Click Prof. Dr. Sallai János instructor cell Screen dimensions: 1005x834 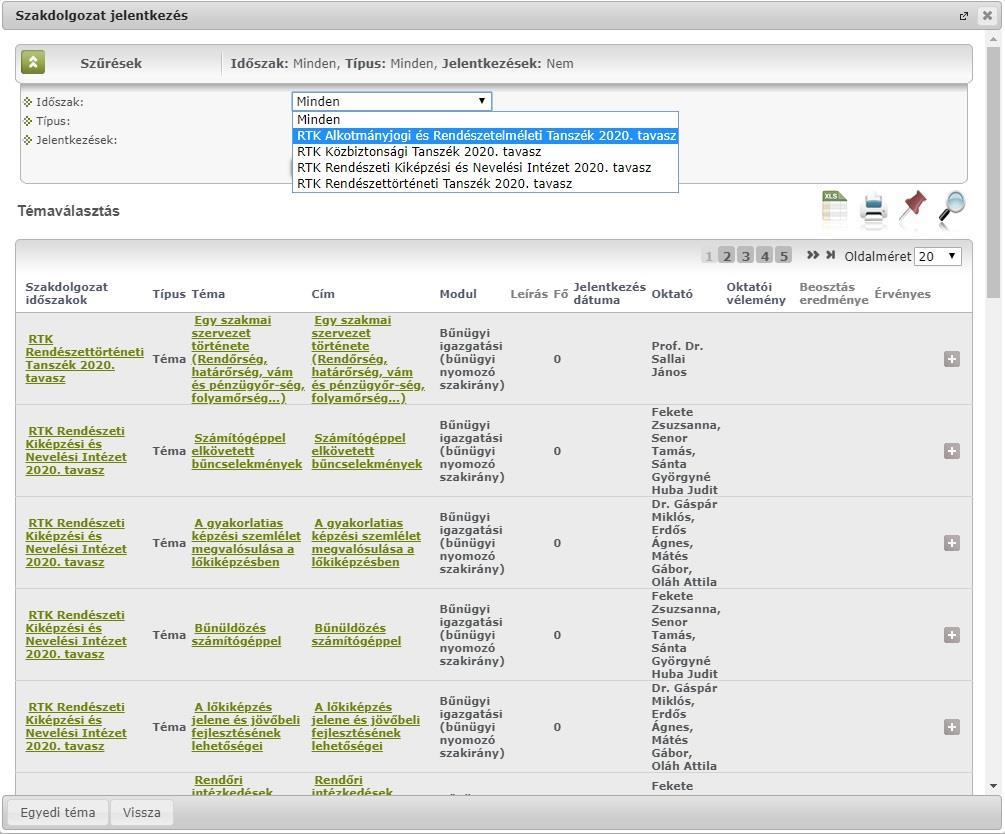677,359
